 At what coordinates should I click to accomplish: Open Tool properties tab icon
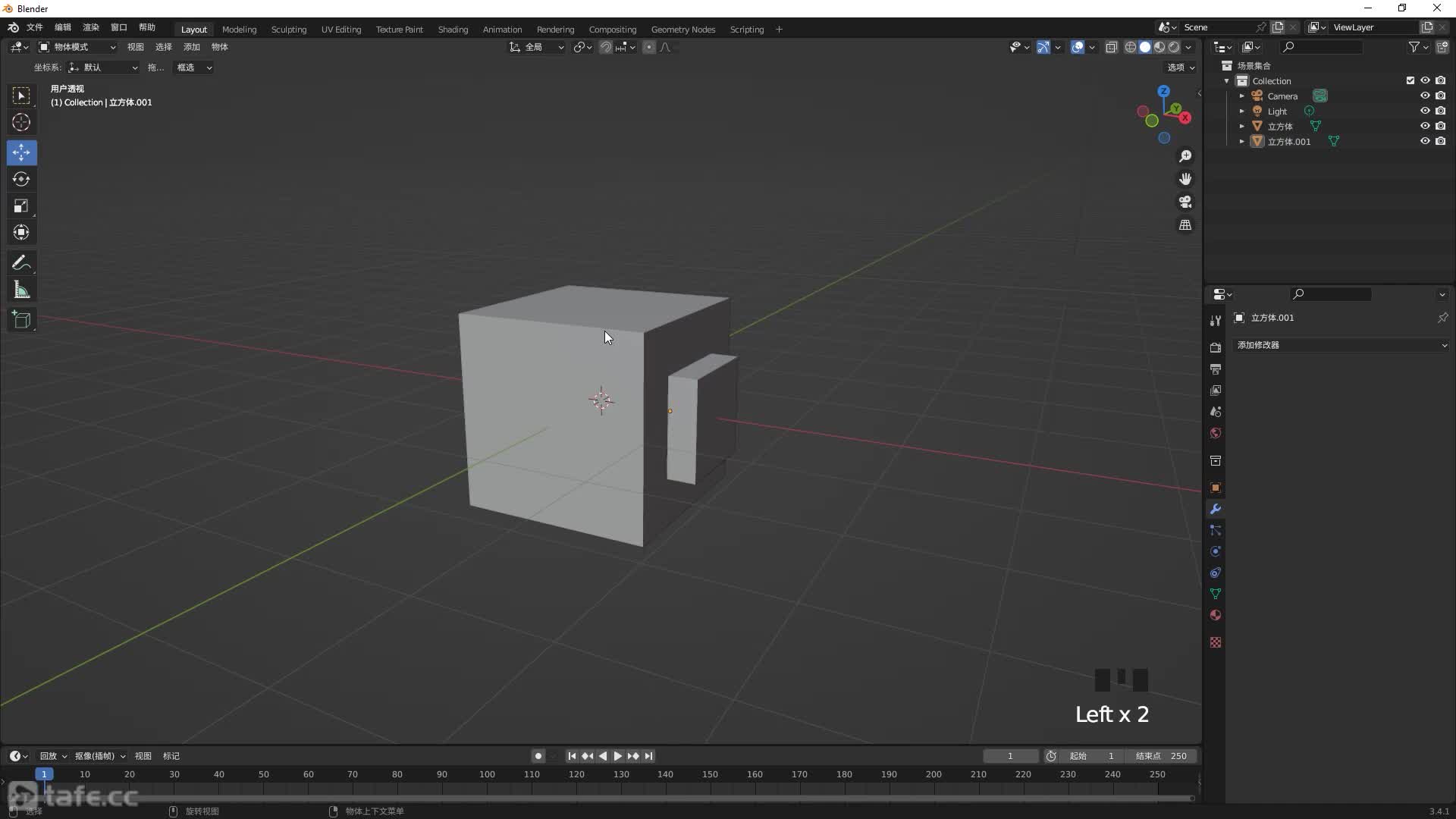(1216, 321)
